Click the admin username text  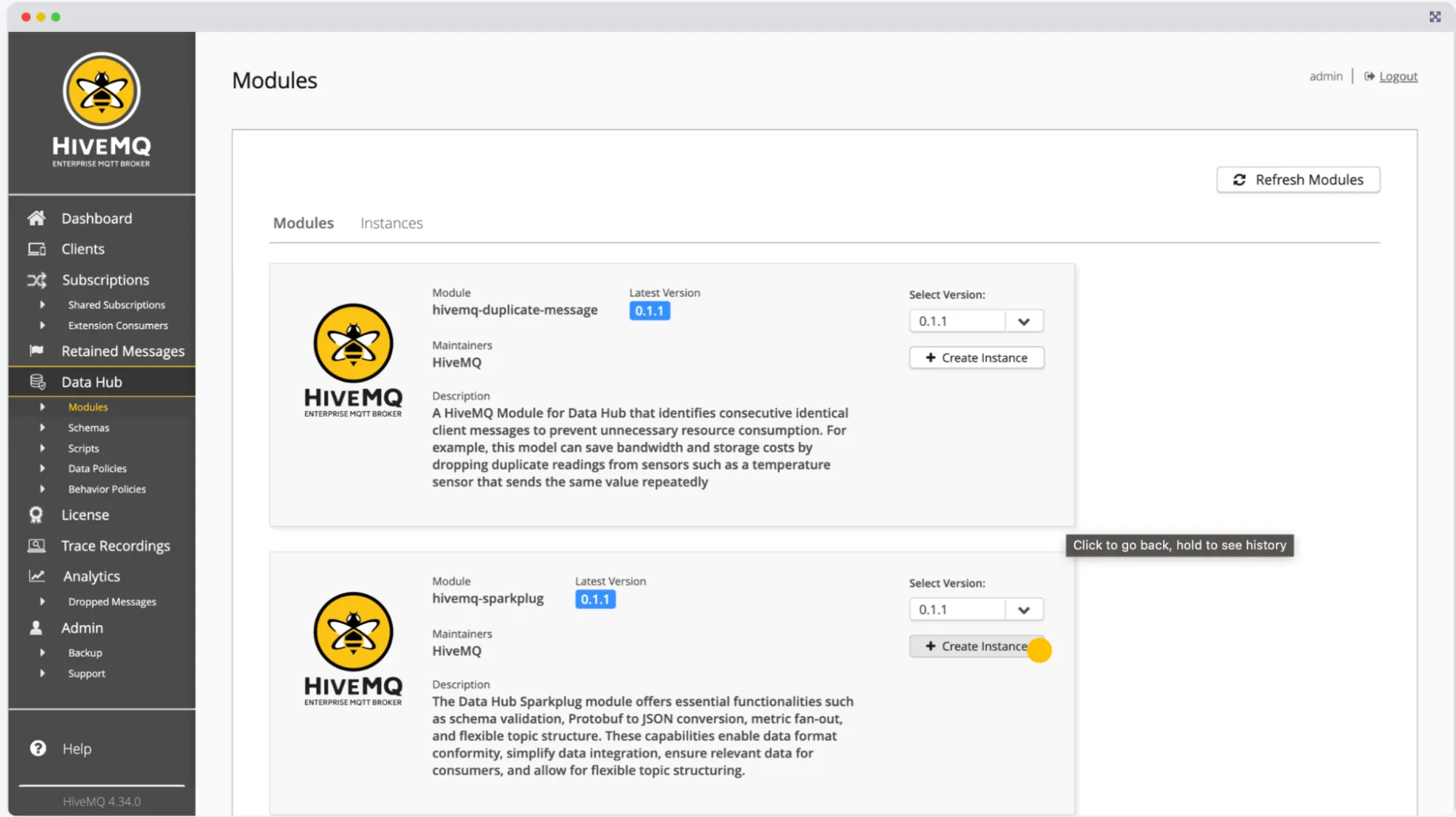coord(1326,76)
